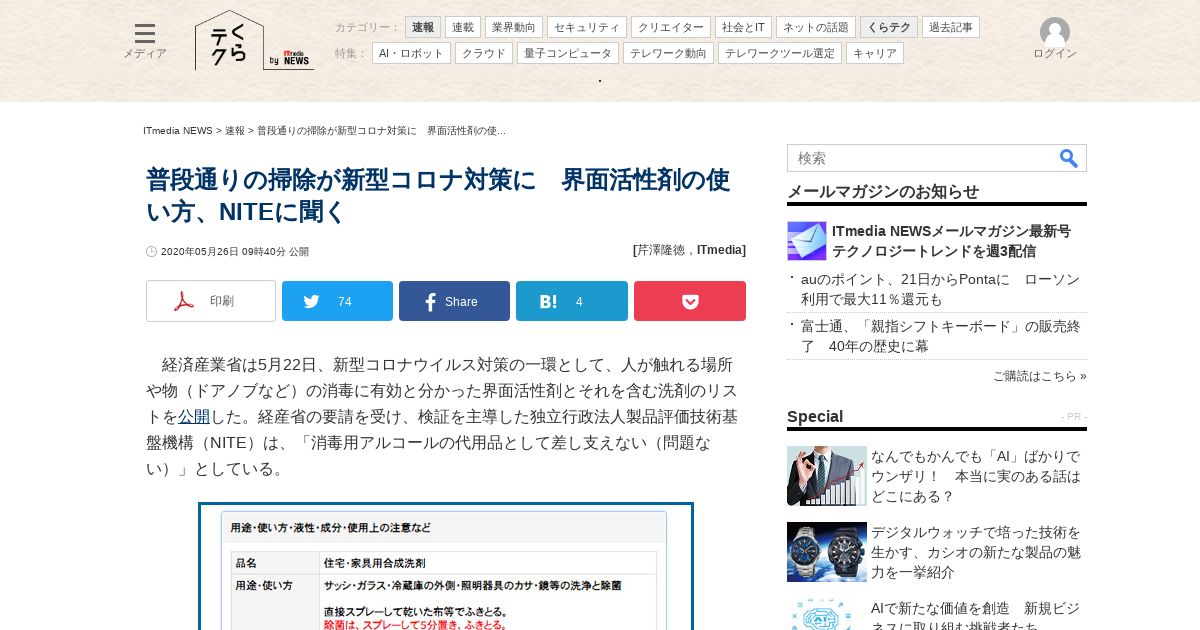Image resolution: width=1200 pixels, height=630 pixels.
Task: Select the 連載 category tab
Action: pos(463,27)
